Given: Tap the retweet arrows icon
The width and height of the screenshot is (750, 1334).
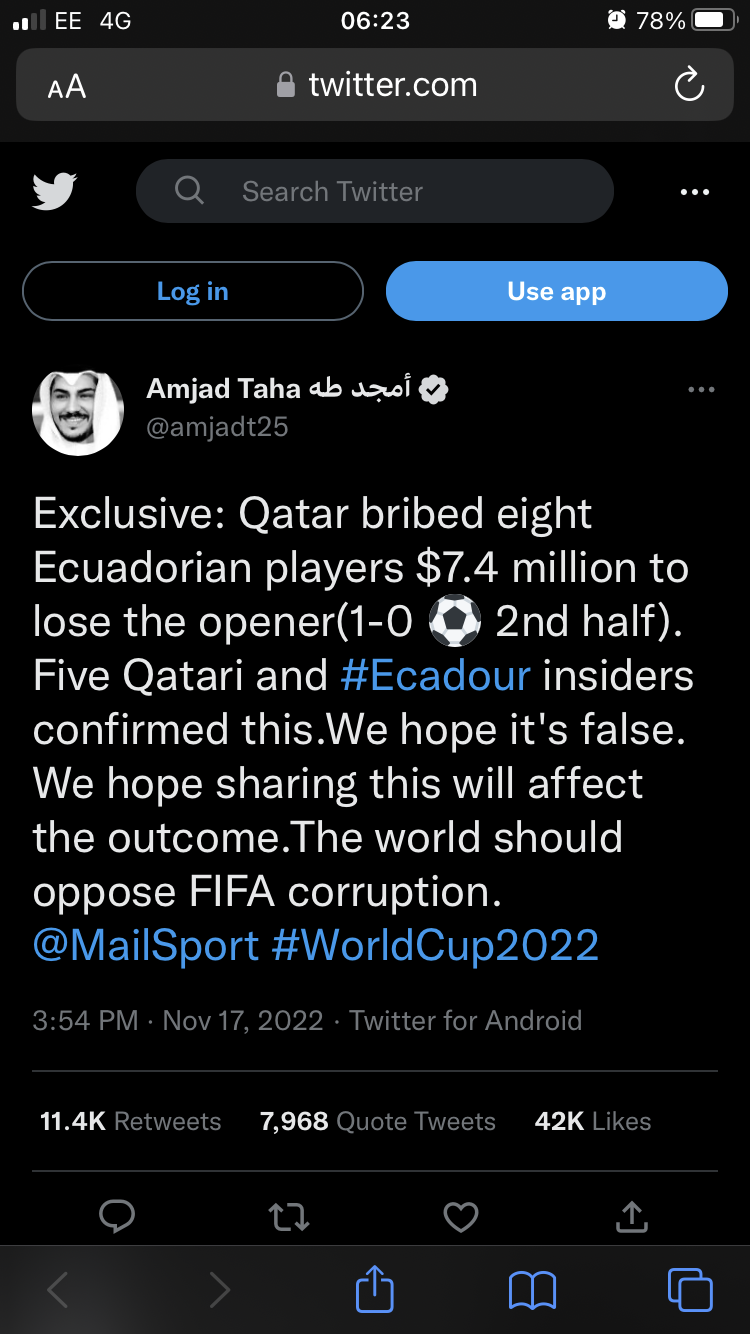Looking at the screenshot, I should (289, 1216).
